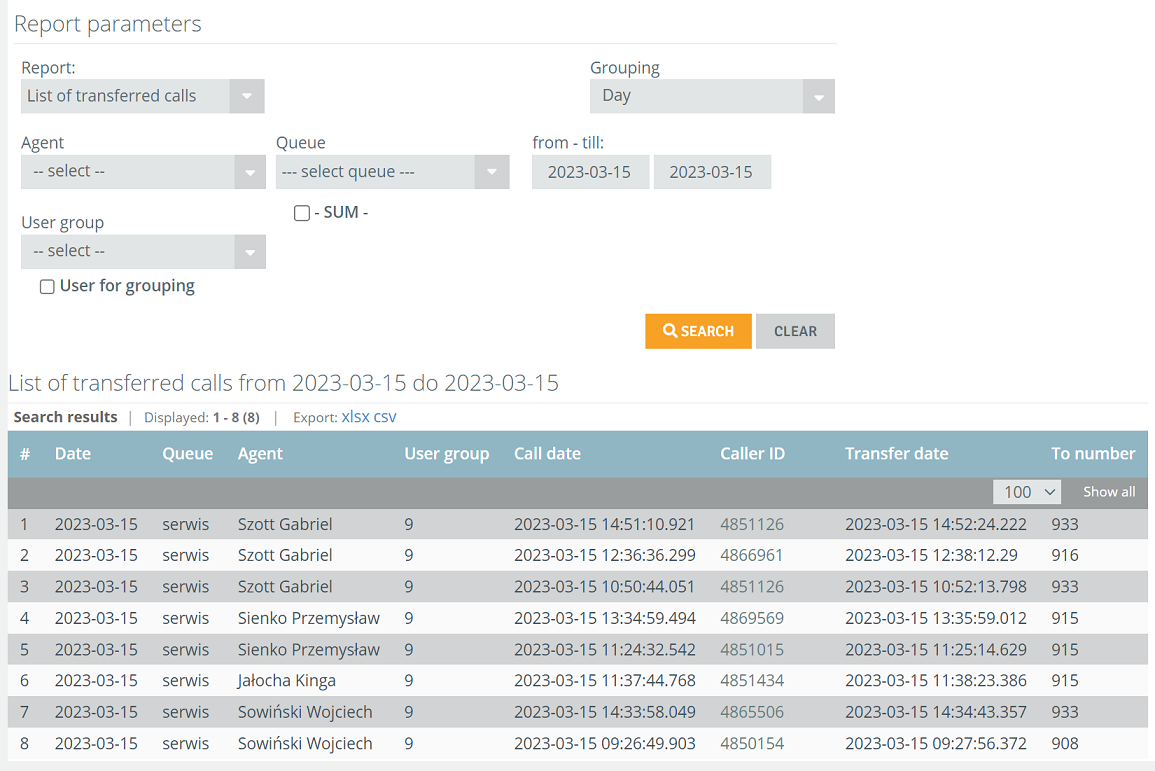This screenshot has height=771, width=1155.
Task: Click call date 2023-03-15 11:24:32.542
Action: click(x=605, y=649)
